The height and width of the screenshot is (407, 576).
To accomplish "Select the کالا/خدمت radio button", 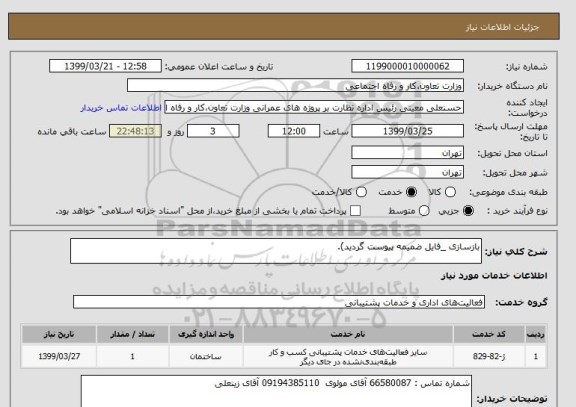I will tap(361, 192).
